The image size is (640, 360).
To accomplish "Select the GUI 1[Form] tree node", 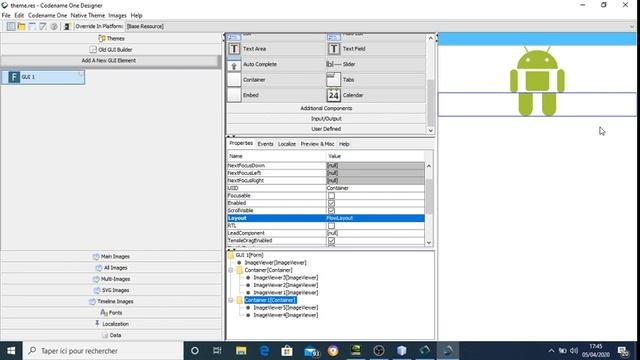I will 249,255.
